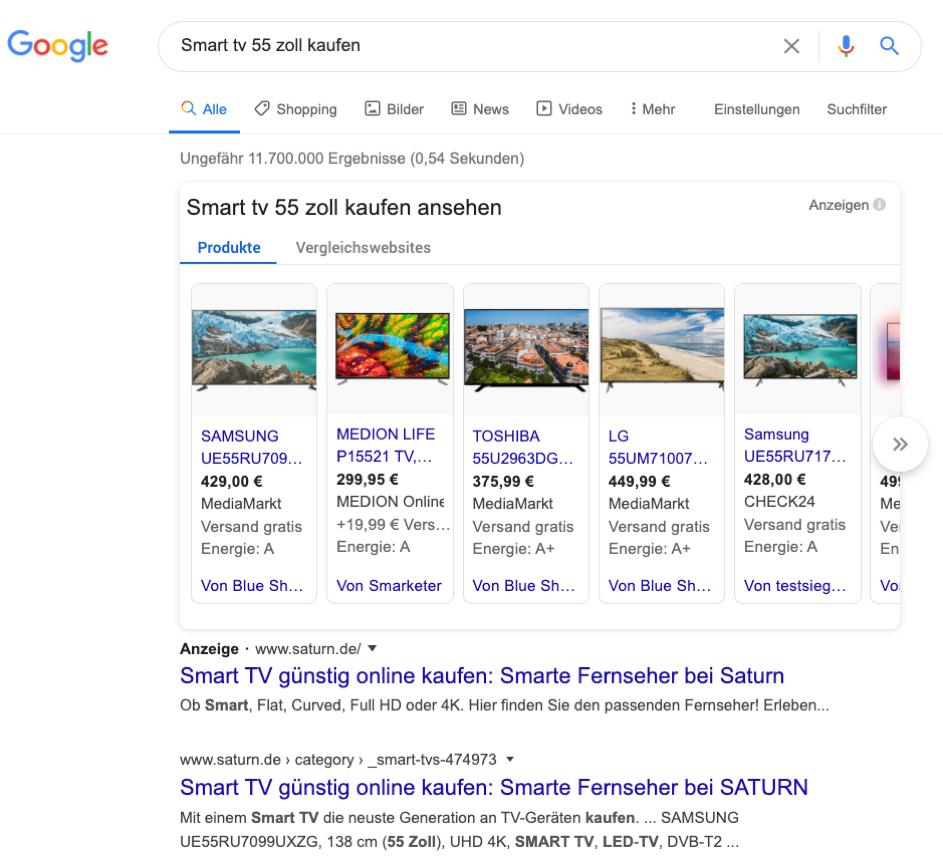
Task: Open the MEDION LIFE TV image
Action: pos(392,349)
